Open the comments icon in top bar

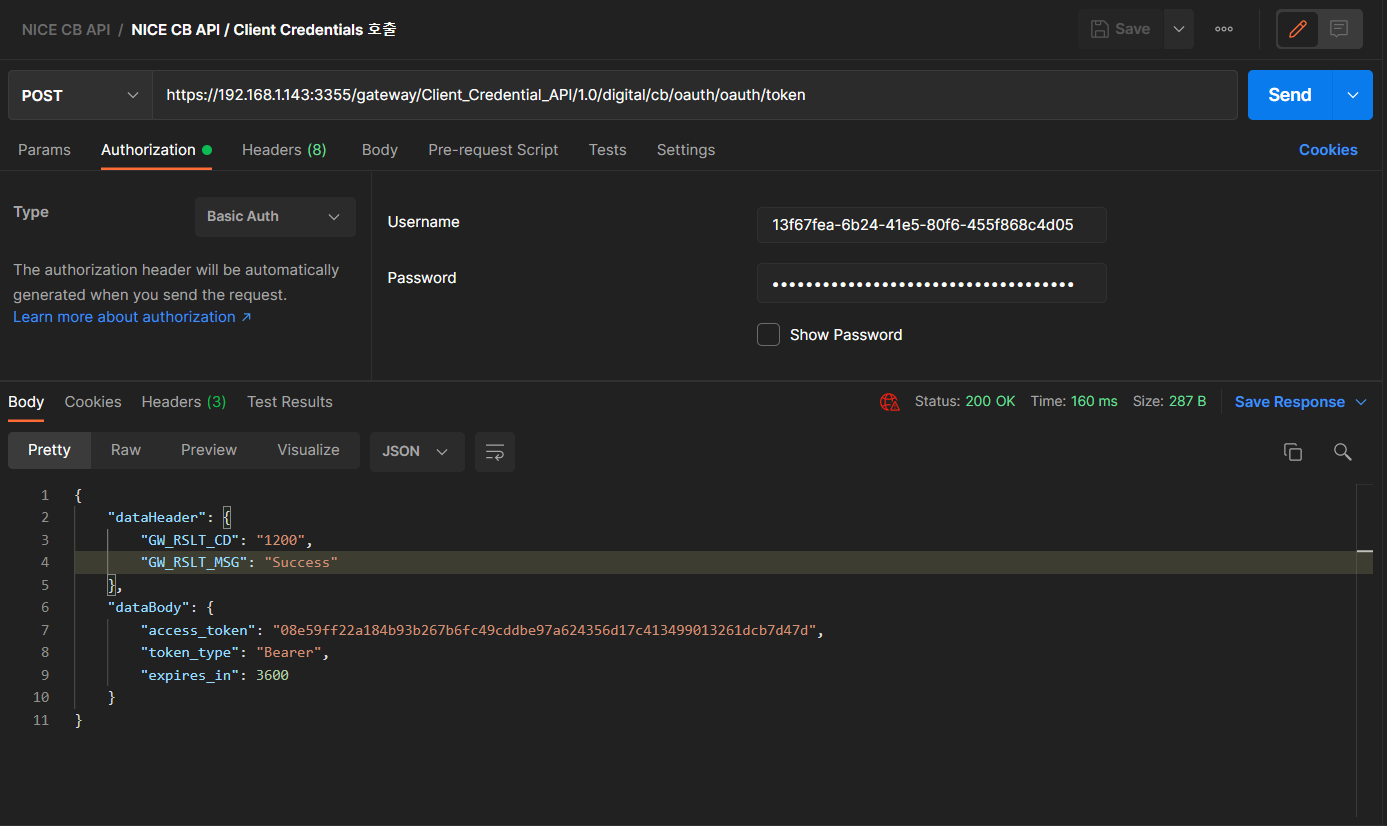click(1339, 29)
